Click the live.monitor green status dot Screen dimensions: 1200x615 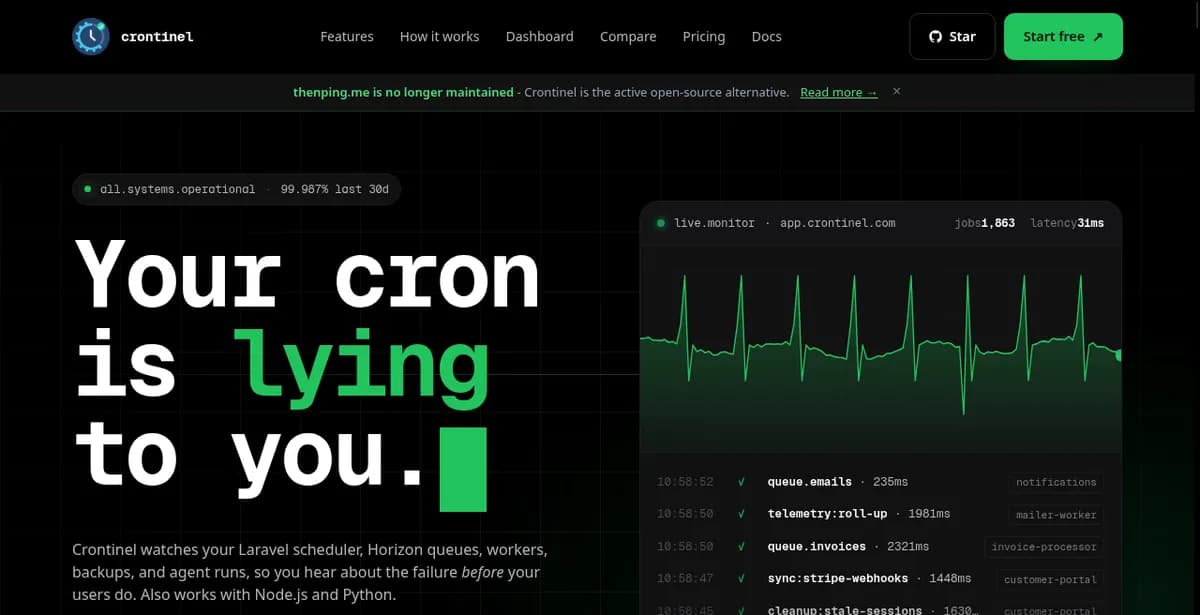click(661, 223)
